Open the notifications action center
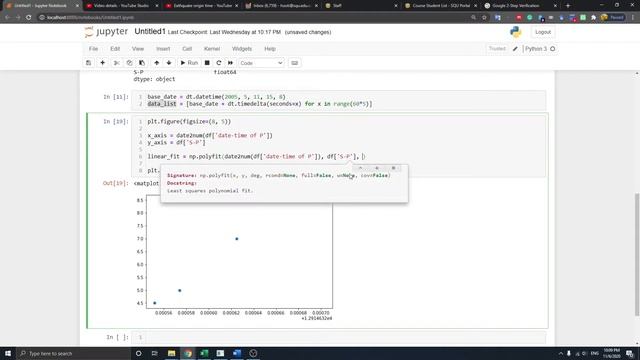This screenshot has height=360, width=640. click(630, 353)
